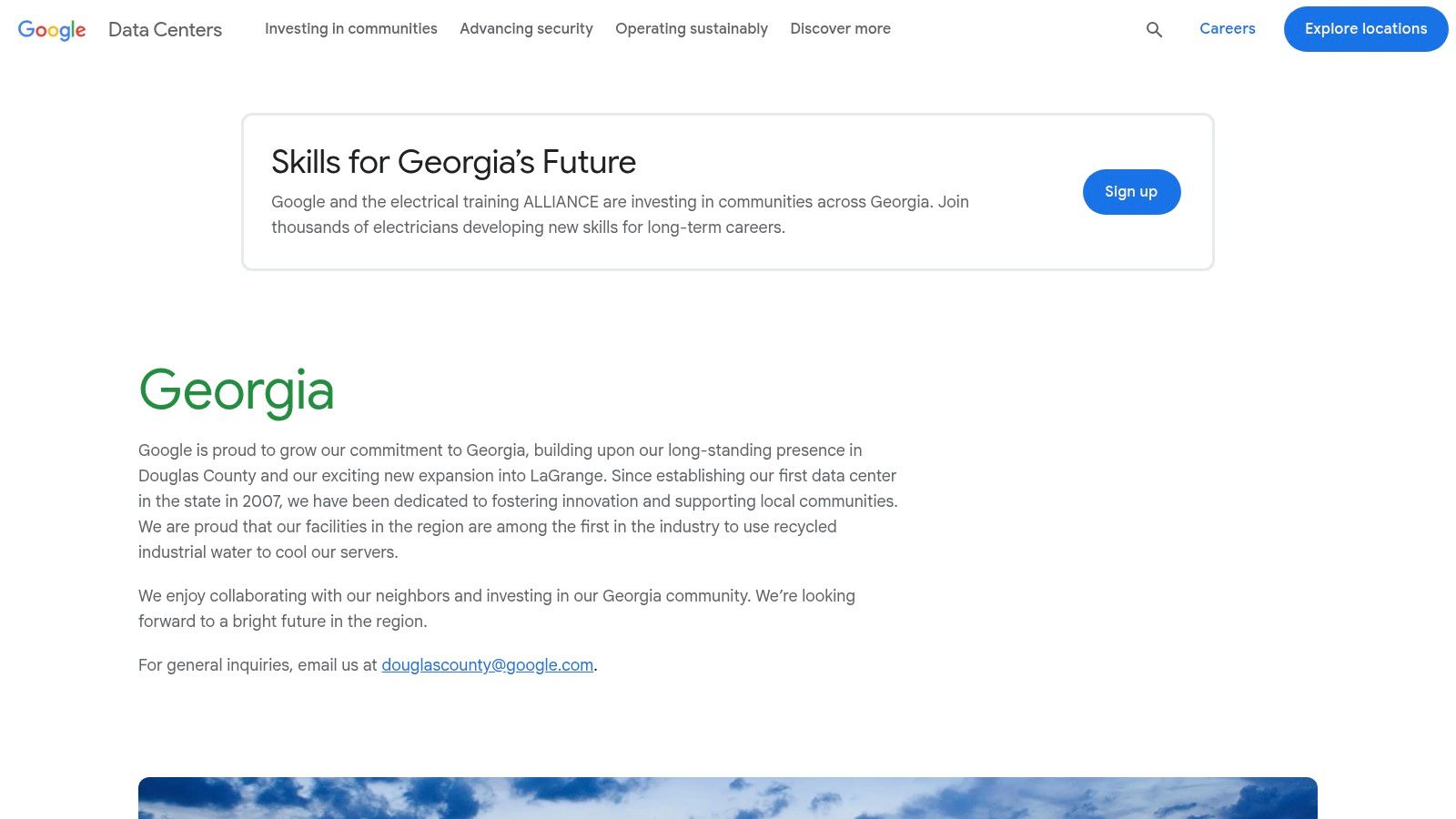Viewport: 1456px width, 819px height.
Task: Open Investing in communities menu
Action: 351,28
